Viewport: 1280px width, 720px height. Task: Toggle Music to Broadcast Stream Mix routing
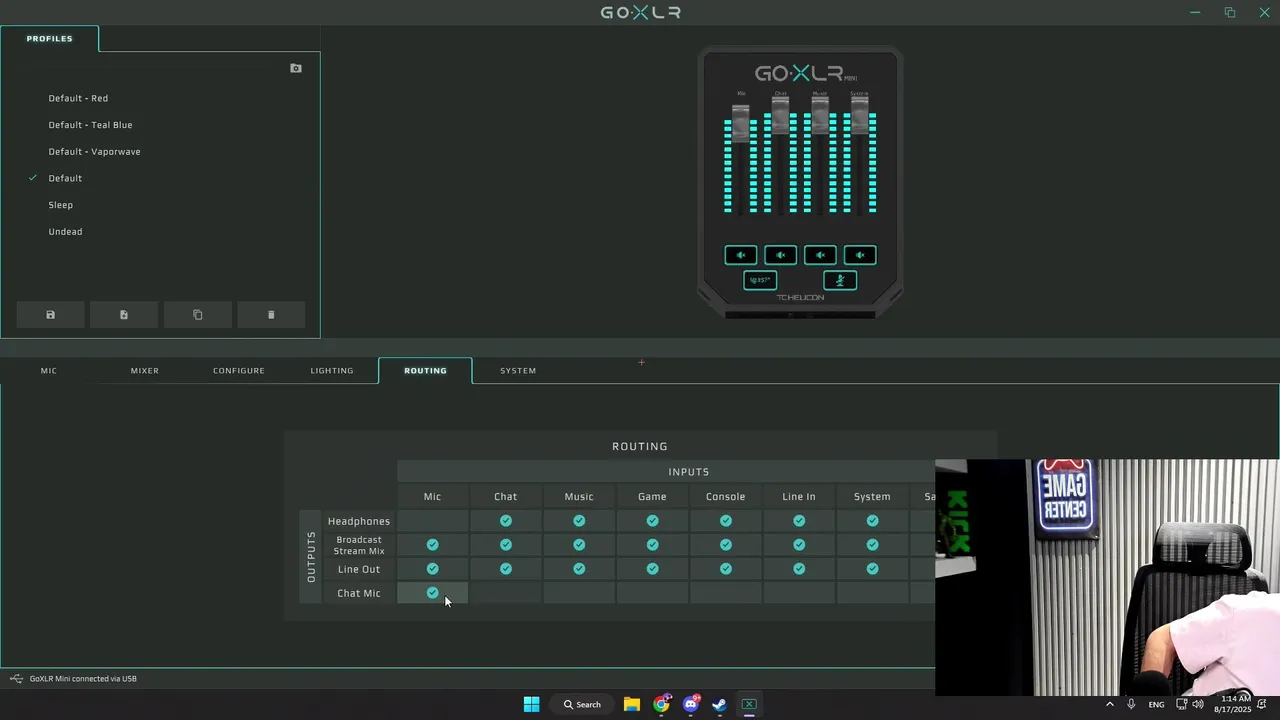coord(579,545)
